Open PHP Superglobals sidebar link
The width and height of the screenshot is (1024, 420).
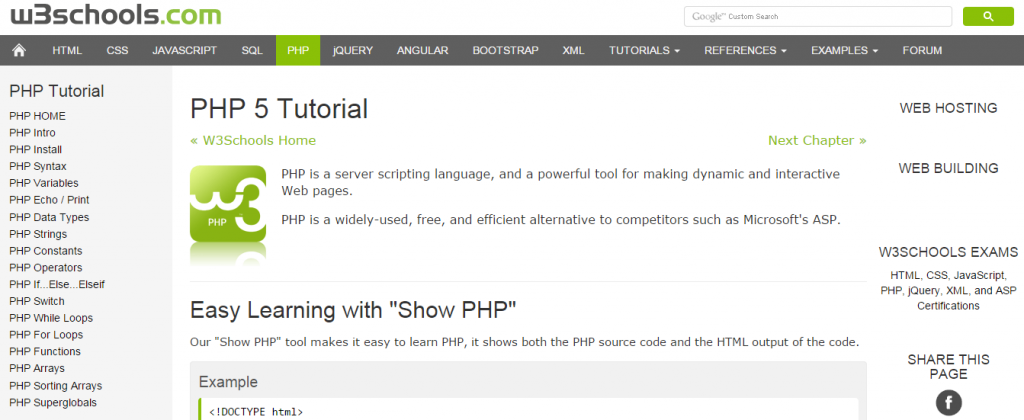(53, 402)
